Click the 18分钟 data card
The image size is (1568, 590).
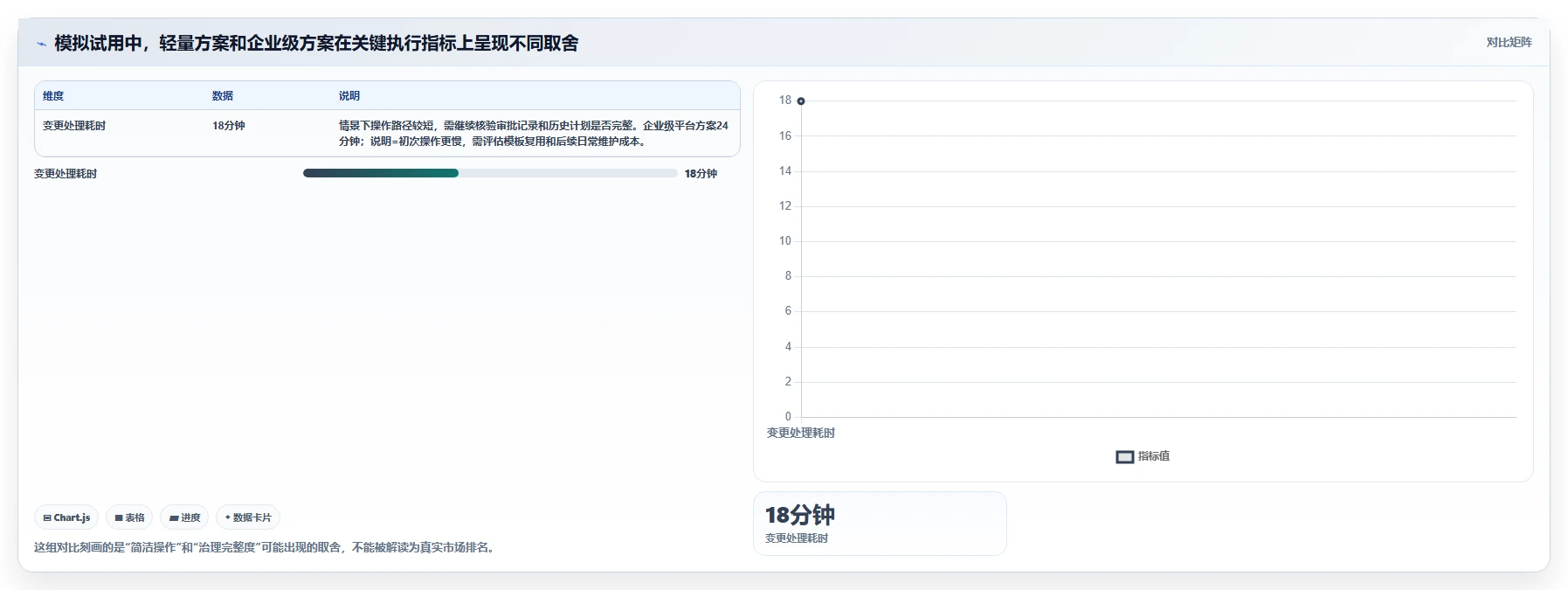coord(880,524)
